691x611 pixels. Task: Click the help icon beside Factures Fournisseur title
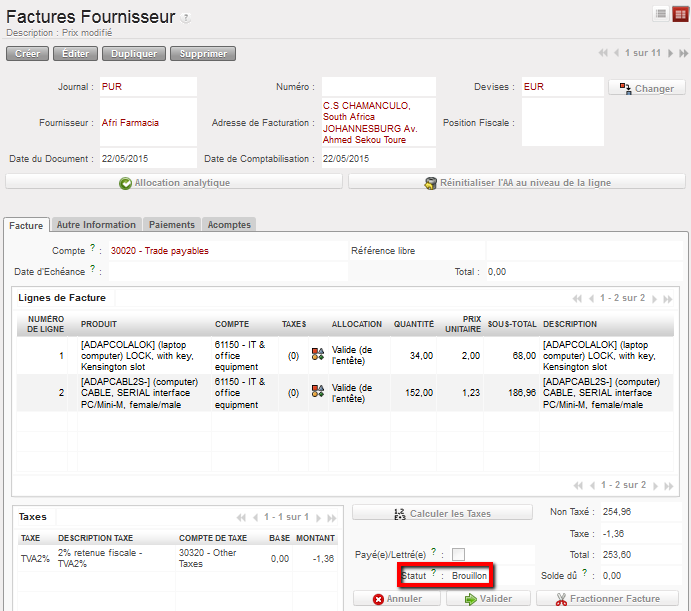(x=186, y=19)
